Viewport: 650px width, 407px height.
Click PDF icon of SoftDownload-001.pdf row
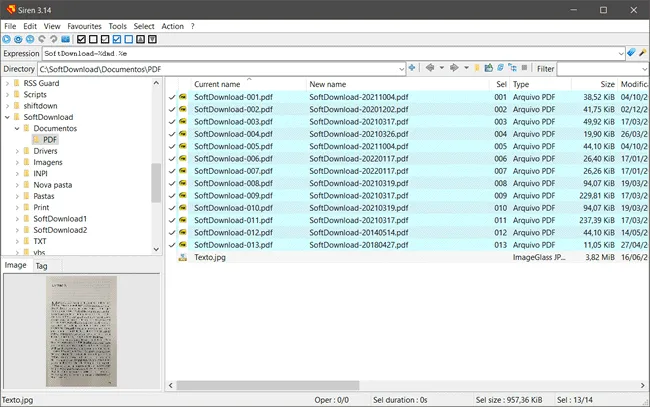[x=183, y=97]
